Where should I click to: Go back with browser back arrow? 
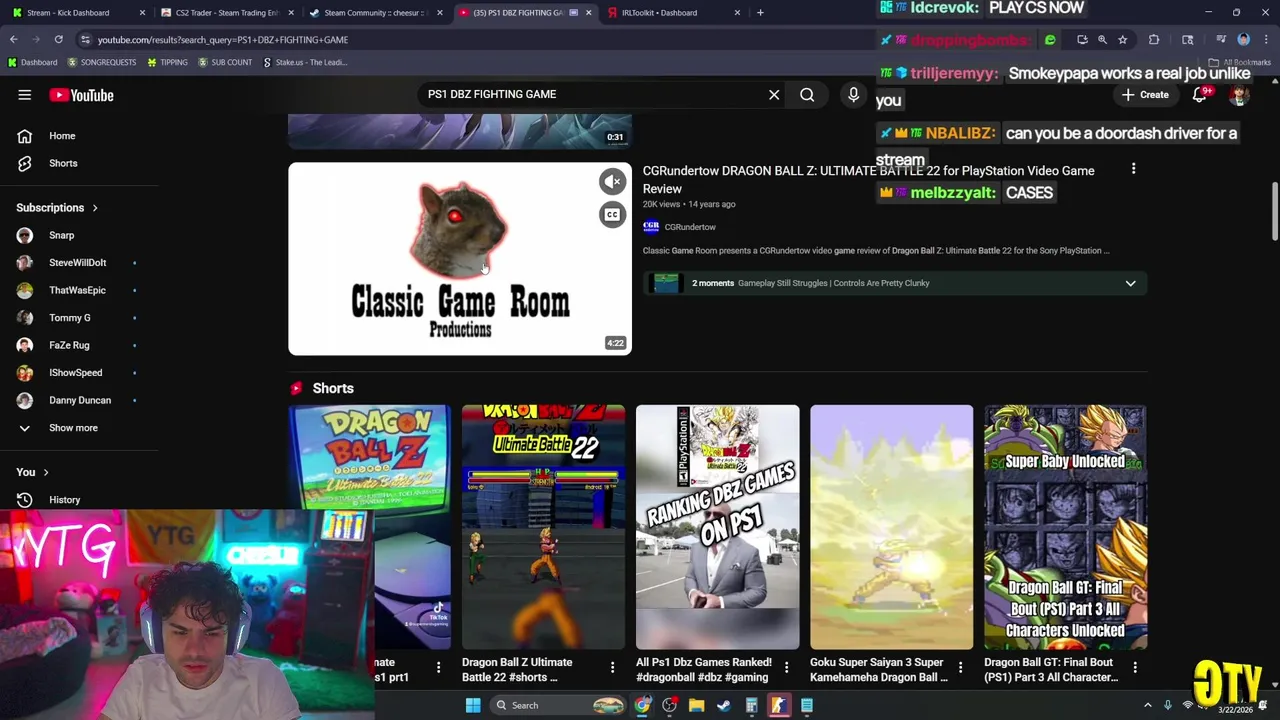[14, 39]
